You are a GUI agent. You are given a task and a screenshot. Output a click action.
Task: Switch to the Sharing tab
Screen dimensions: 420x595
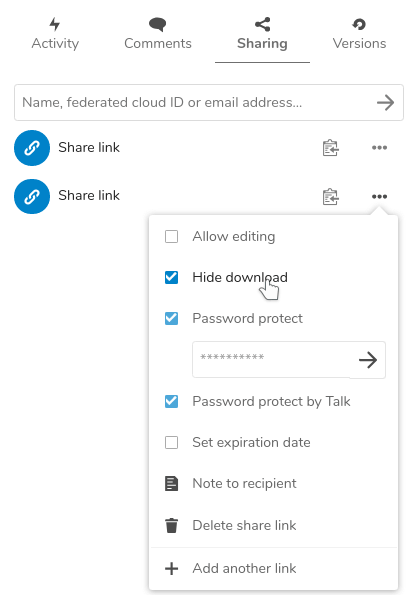click(262, 34)
